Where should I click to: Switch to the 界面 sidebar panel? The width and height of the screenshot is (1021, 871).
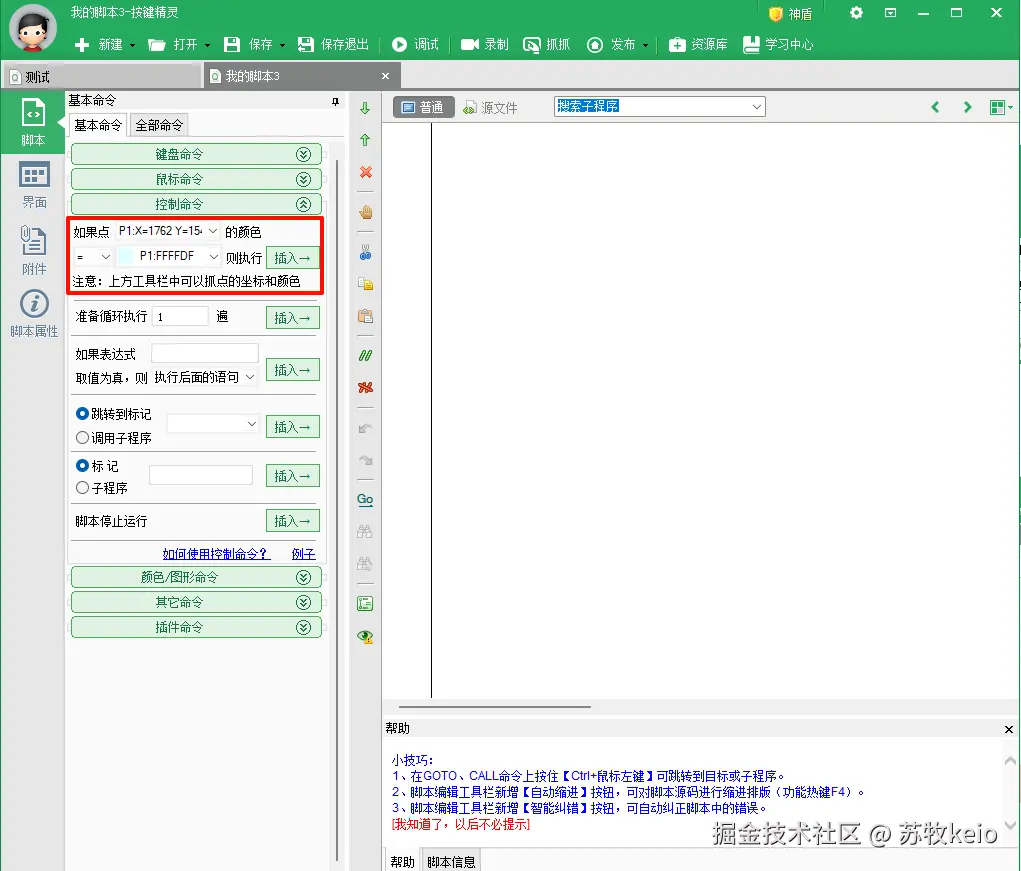[34, 184]
